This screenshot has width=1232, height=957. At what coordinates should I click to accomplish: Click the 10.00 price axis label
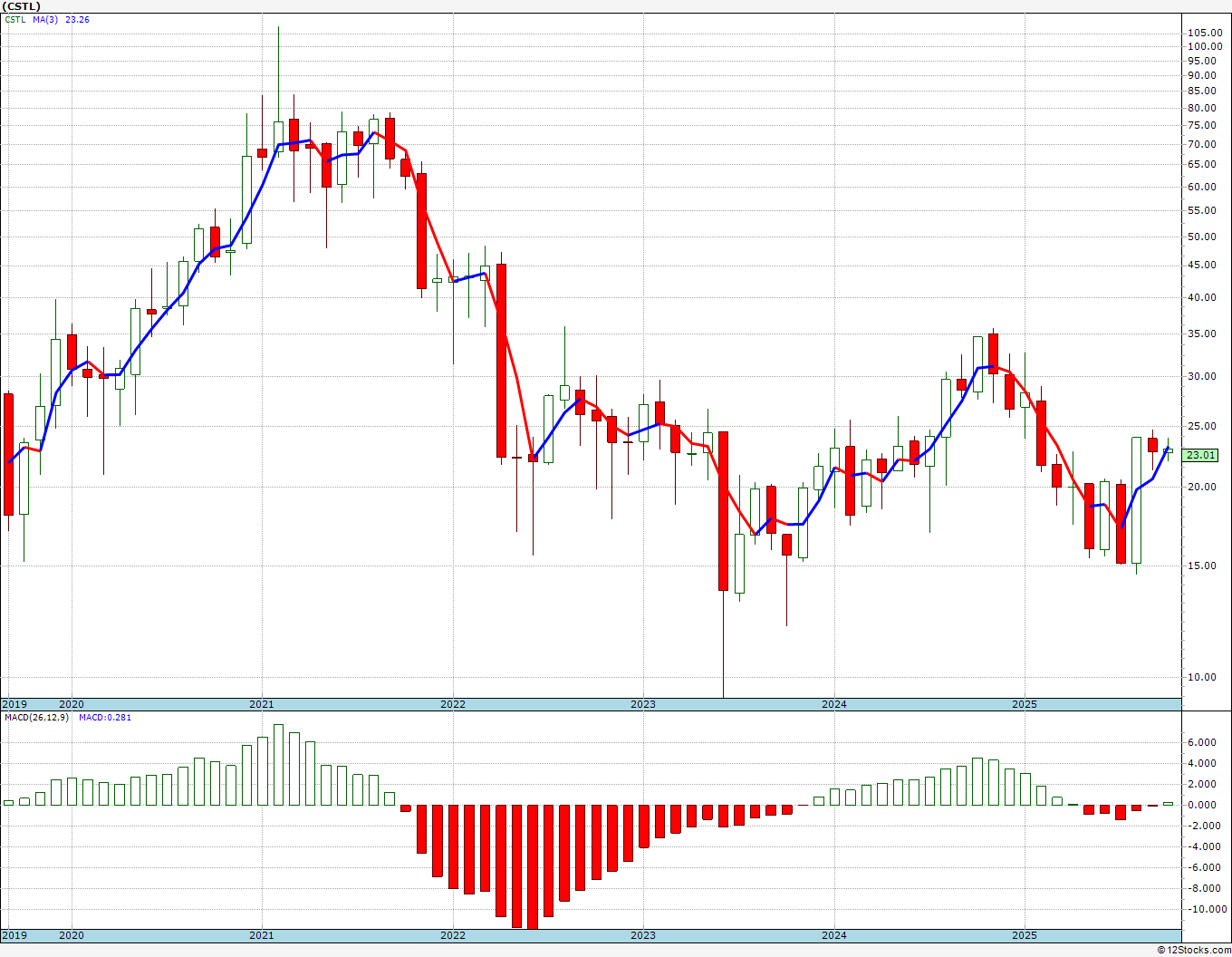(x=1202, y=678)
